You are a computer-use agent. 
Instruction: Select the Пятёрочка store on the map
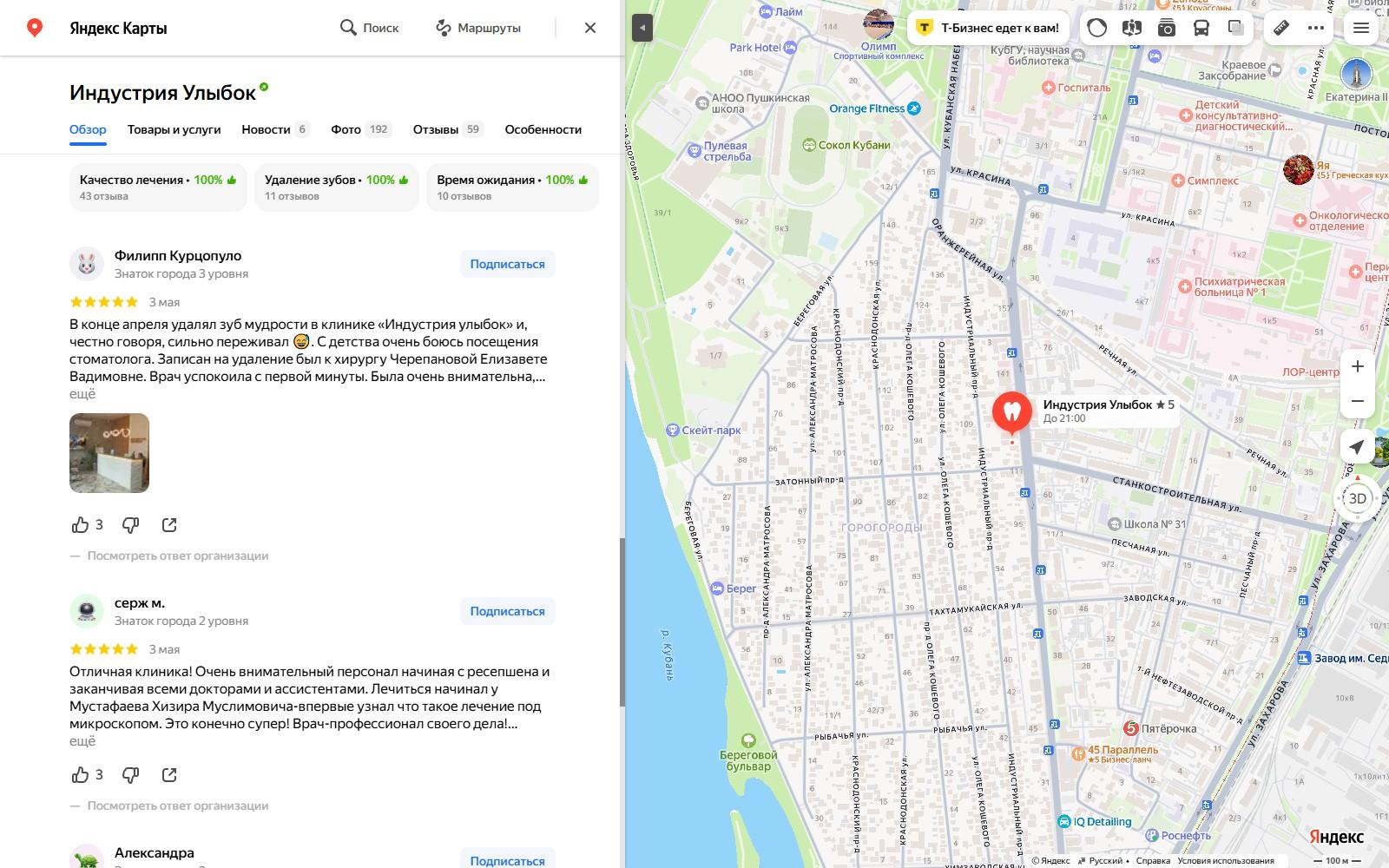coord(1160,728)
